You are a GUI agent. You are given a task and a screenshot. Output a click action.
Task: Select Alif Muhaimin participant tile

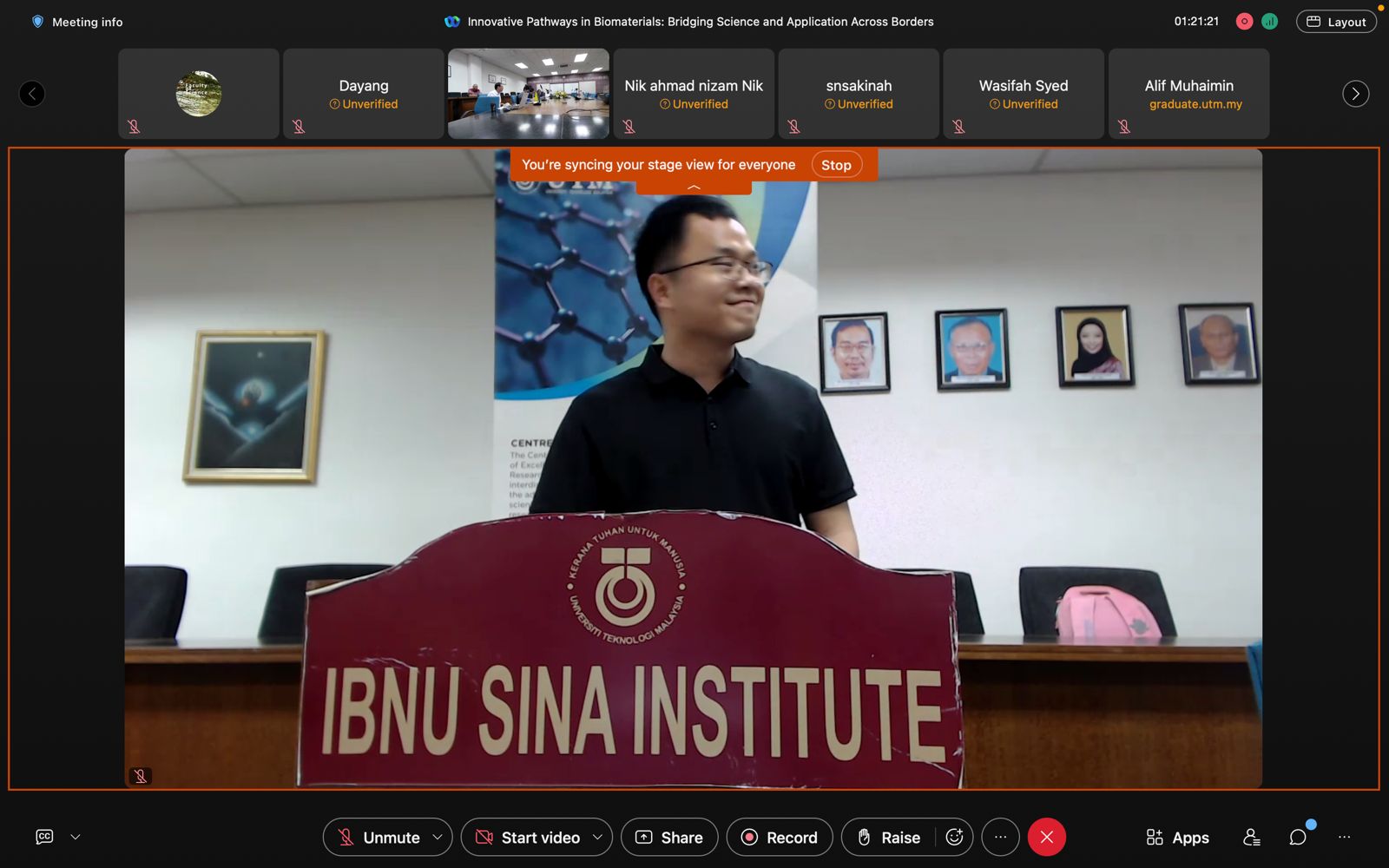click(x=1188, y=94)
